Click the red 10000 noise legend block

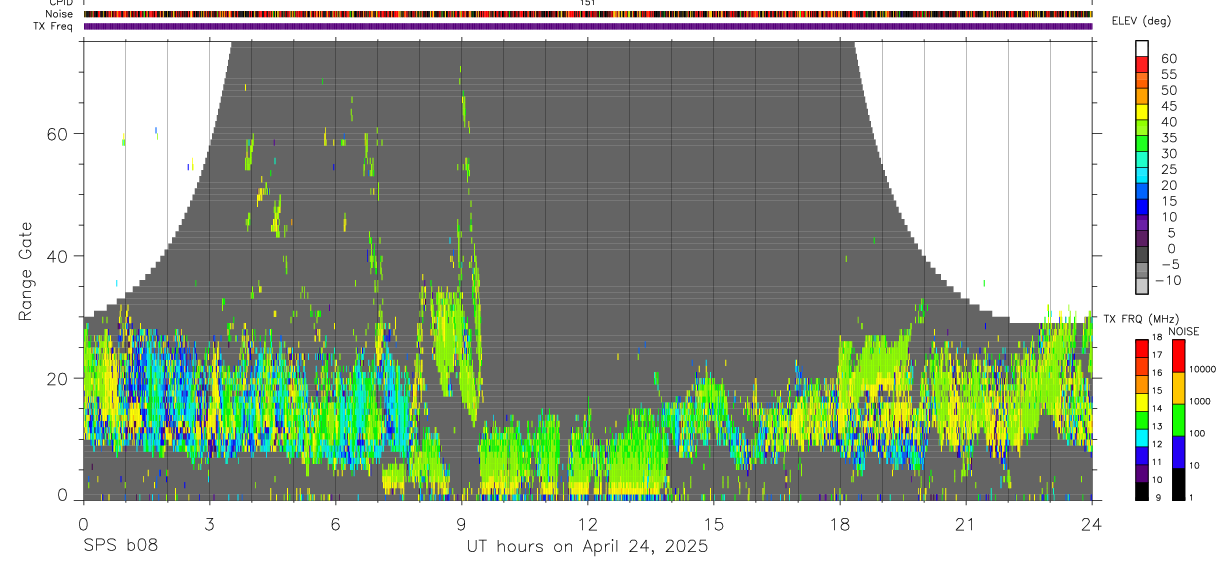pyautogui.click(x=1178, y=356)
